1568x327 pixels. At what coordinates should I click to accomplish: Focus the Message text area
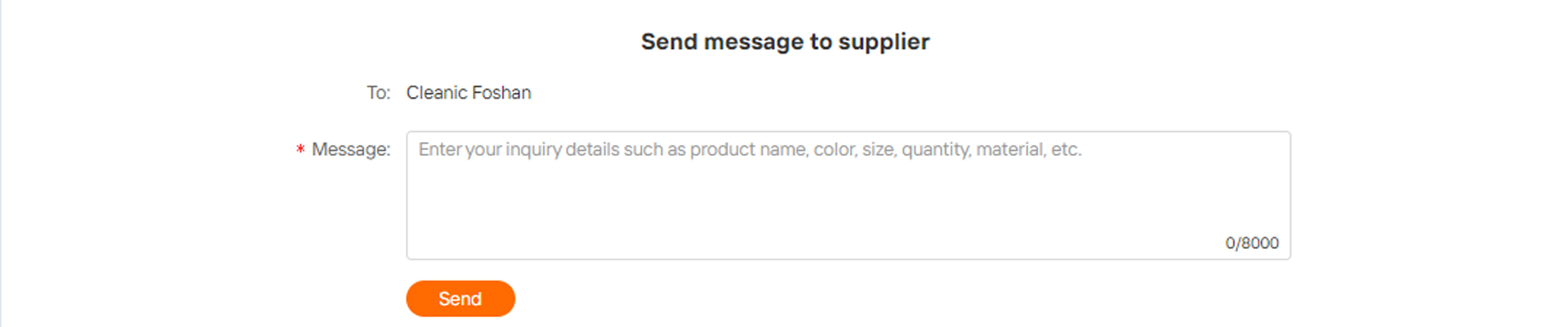[848, 196]
